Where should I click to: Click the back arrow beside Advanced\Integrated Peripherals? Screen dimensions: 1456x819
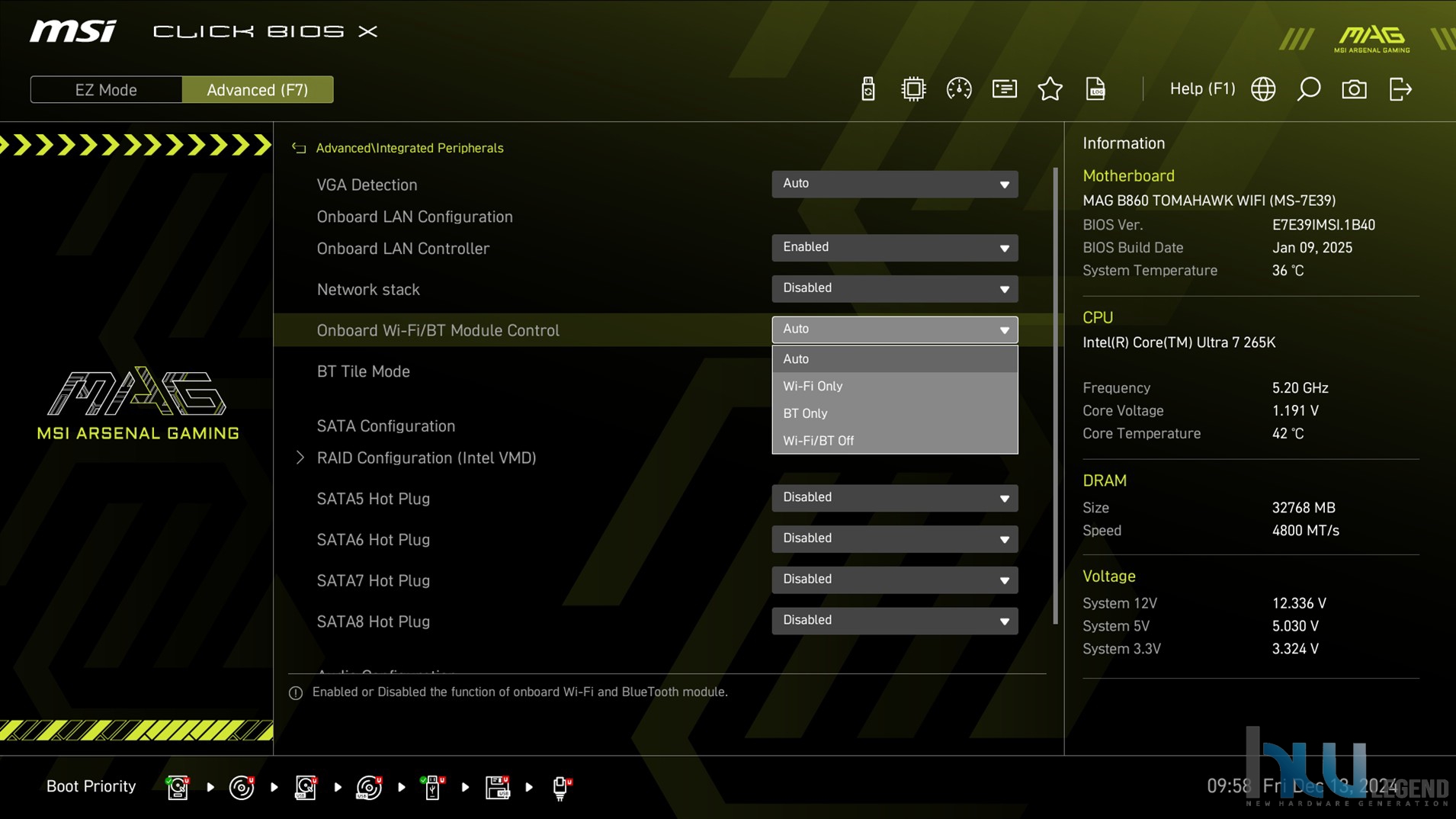pyautogui.click(x=299, y=148)
